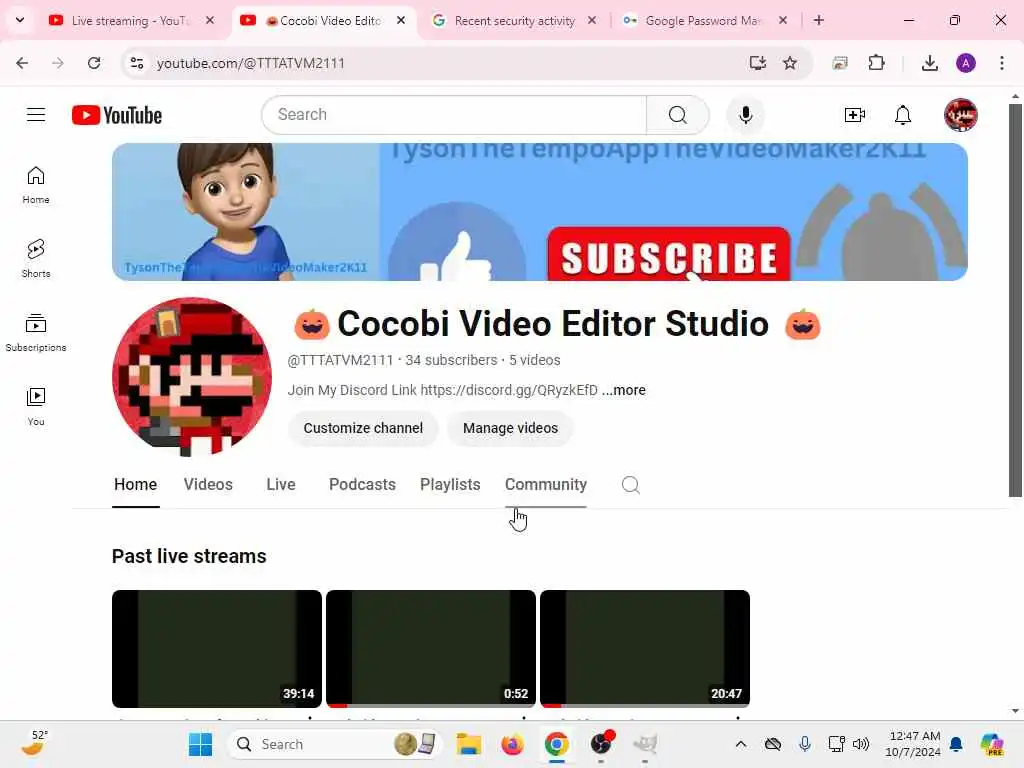Open the channel Podcasts tab

(362, 485)
